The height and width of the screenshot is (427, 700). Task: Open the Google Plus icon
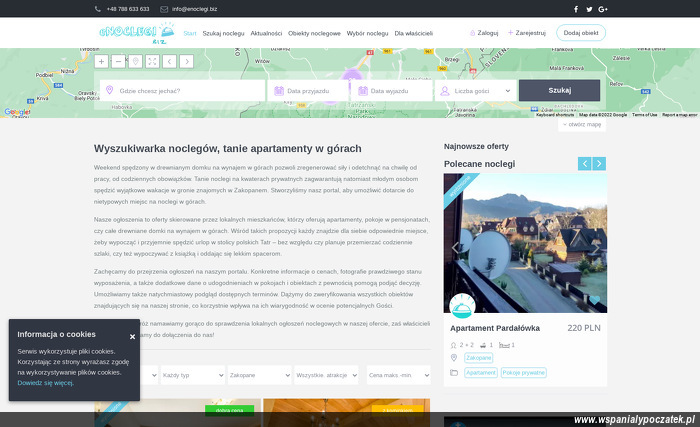click(x=603, y=9)
